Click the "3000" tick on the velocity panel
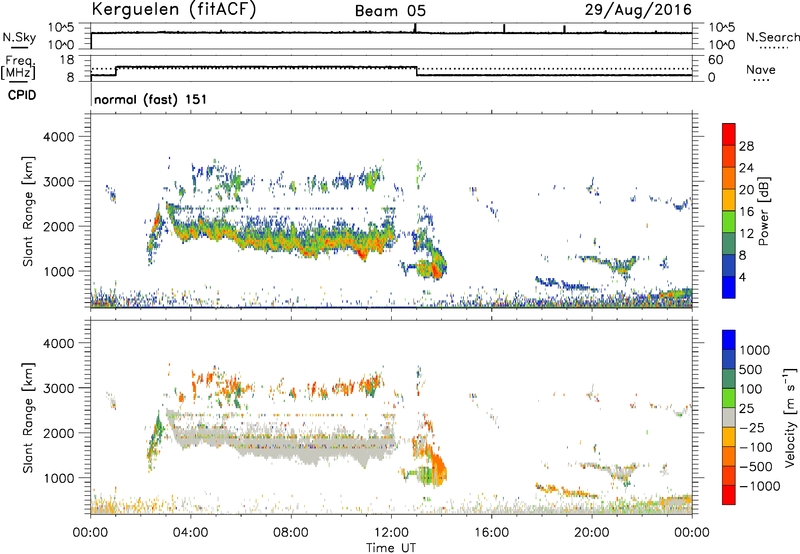The image size is (800, 554). 58,388
